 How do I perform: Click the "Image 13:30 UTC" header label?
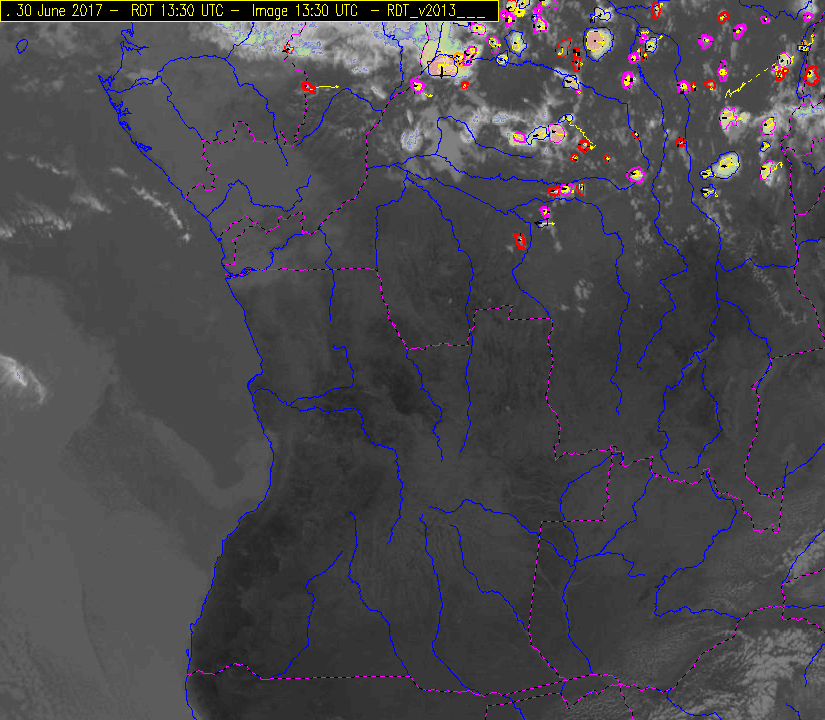click(x=305, y=11)
